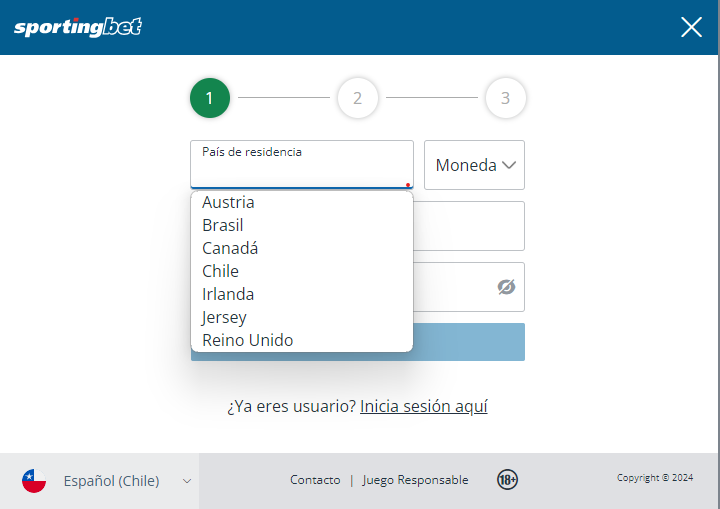The width and height of the screenshot is (720, 509).
Task: Toggle password visibility eye icon
Action: pos(506,287)
